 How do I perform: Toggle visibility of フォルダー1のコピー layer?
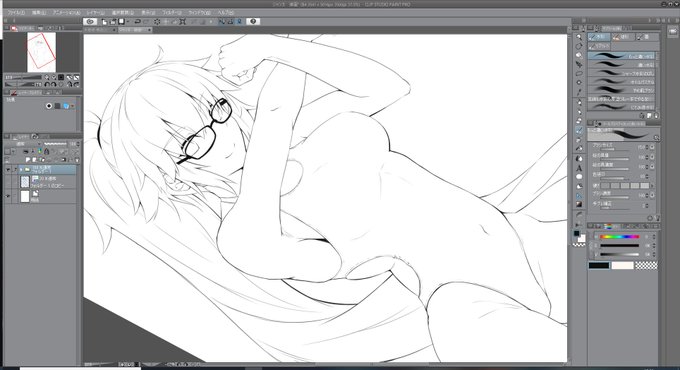click(7, 182)
